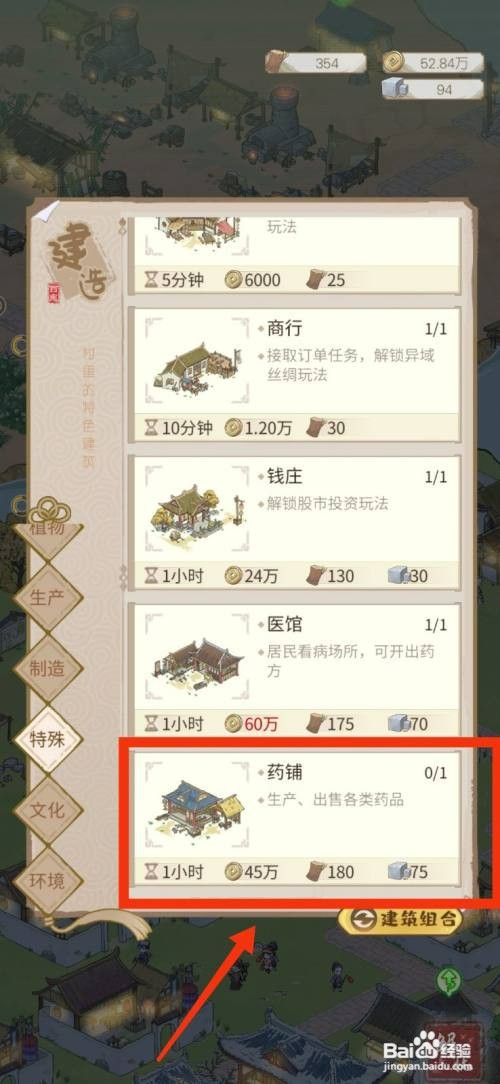
Task: Click the 建筑组合 building combo button
Action: click(400, 919)
